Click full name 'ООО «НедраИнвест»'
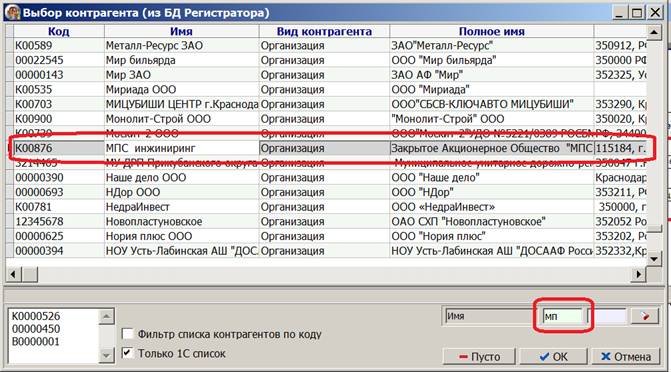This screenshot has width=671, height=372. pyautogui.click(x=491, y=207)
